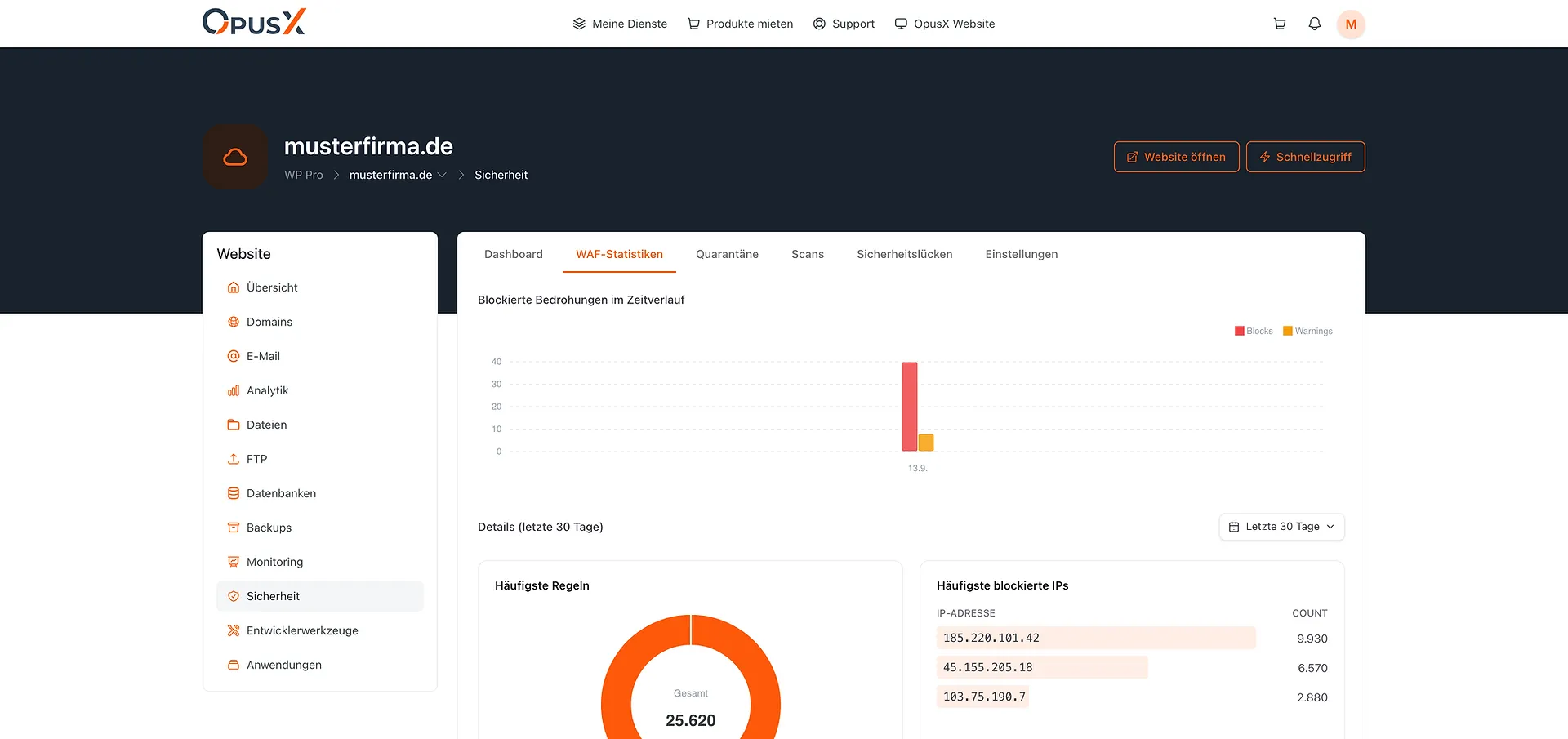1568x739 pixels.
Task: Select the WAF-Statistiken tab
Action: [x=619, y=254]
